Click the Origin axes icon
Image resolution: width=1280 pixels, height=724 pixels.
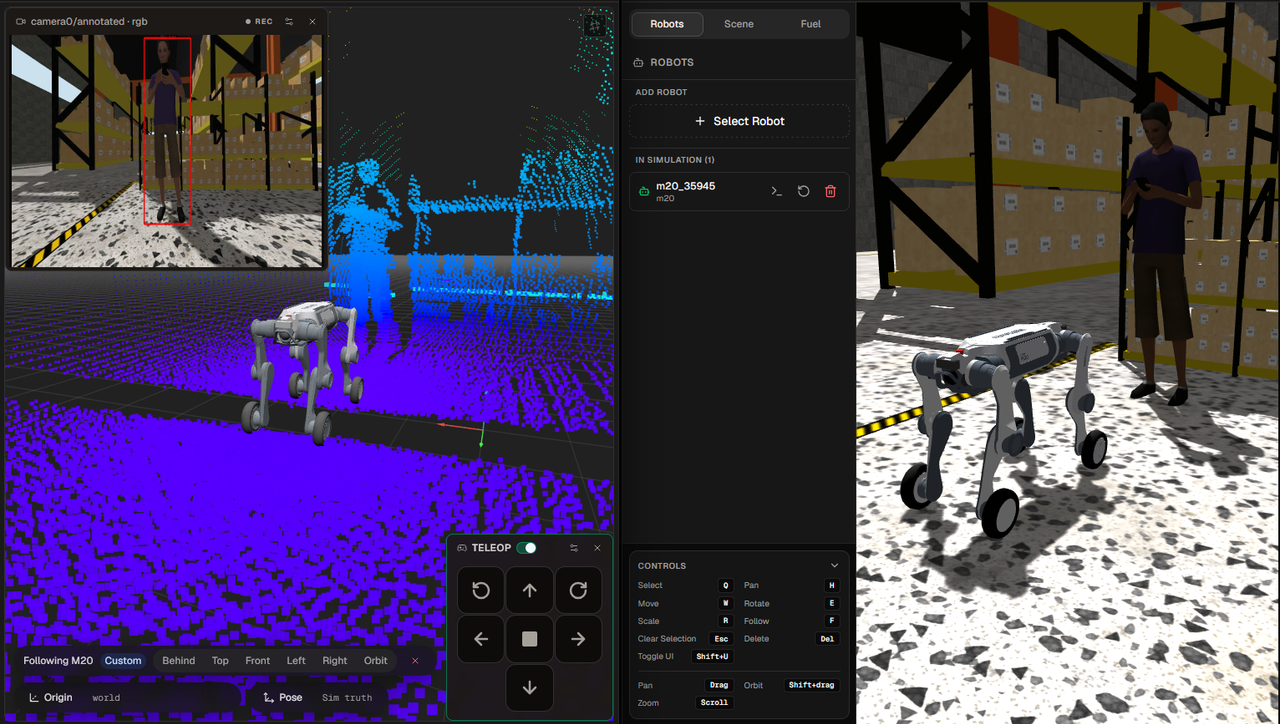[34, 698]
